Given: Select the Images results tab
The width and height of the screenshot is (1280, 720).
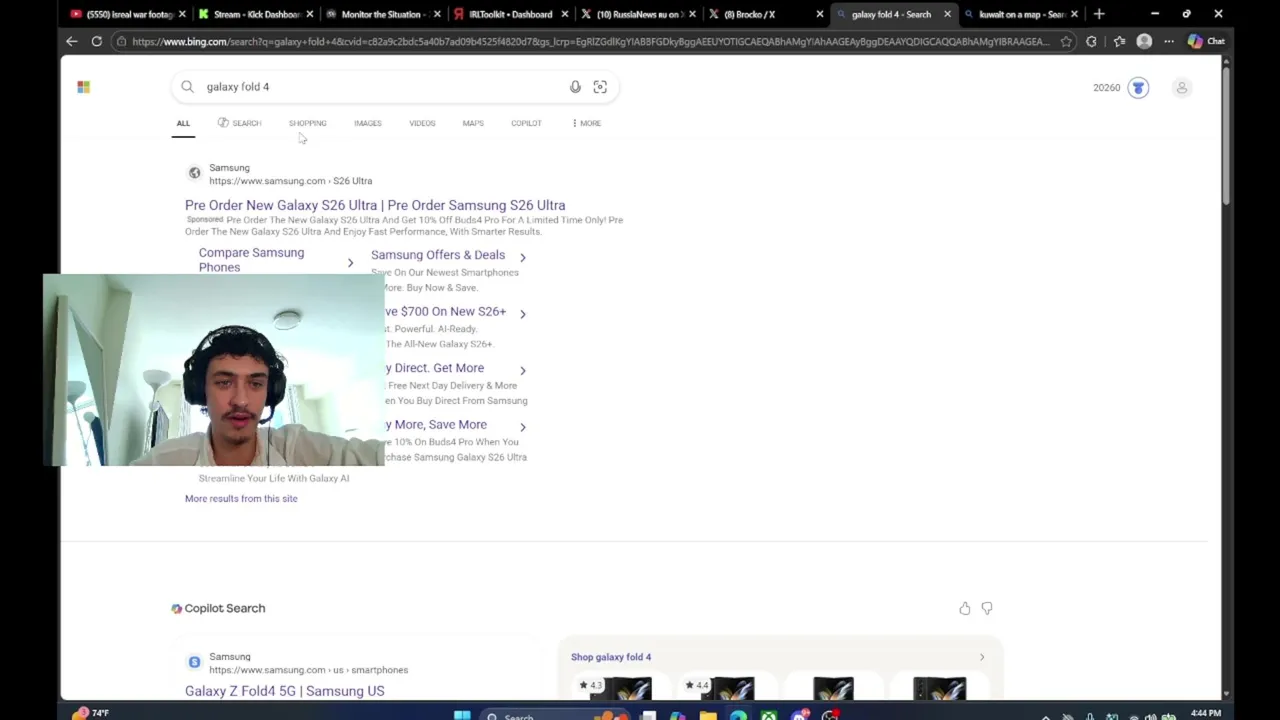Looking at the screenshot, I should (367, 123).
